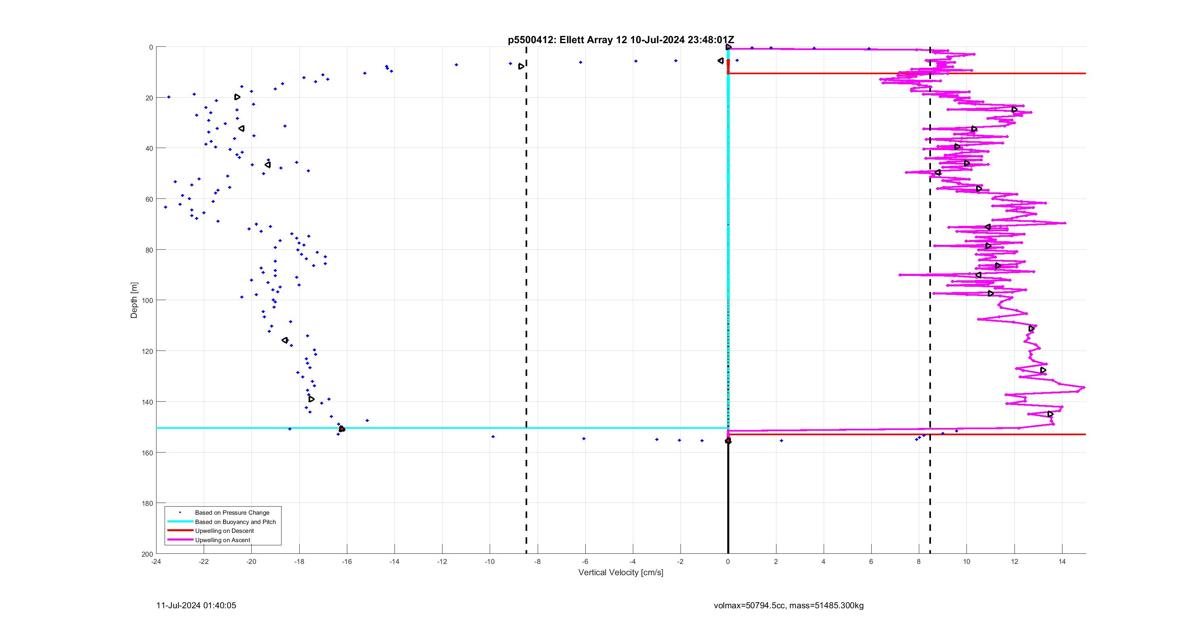Click the velocity-axis tick label "-18"
Image resolution: width=1200 pixels, height=622 pixels.
click(299, 563)
